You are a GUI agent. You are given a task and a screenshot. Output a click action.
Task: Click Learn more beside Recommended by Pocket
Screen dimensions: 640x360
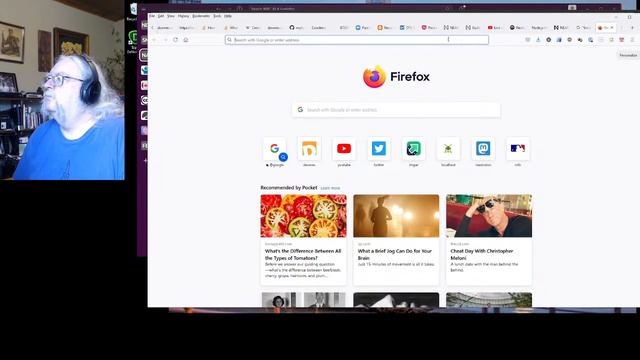(x=330, y=188)
